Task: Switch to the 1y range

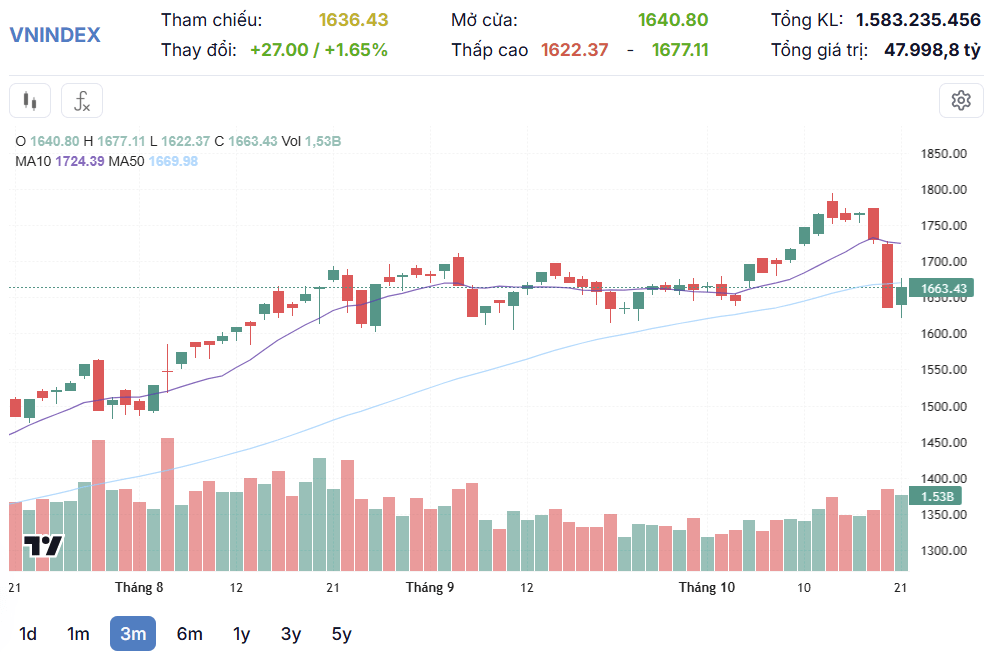Action: pos(241,634)
